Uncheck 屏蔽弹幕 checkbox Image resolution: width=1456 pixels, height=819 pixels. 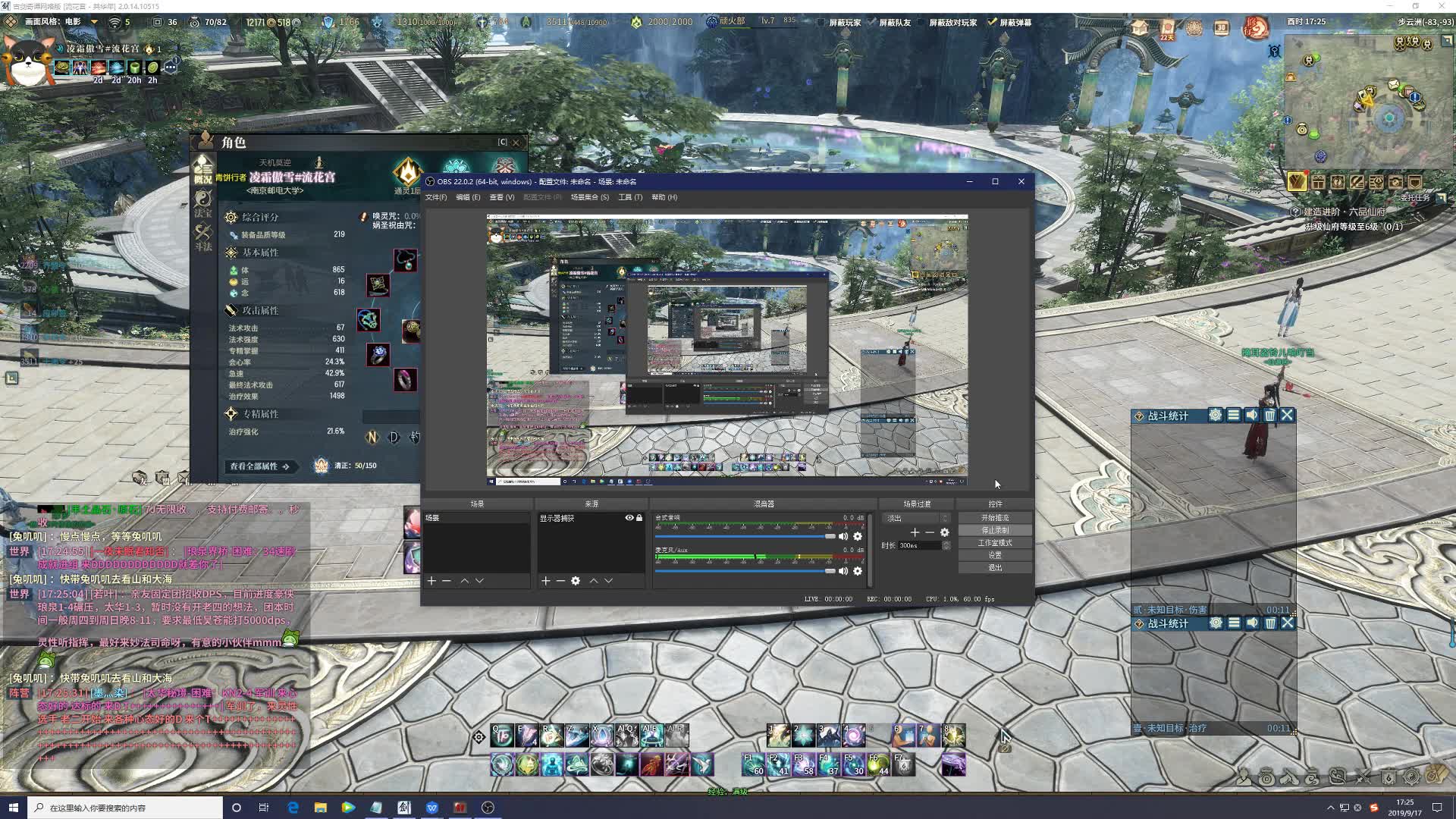coord(993,22)
